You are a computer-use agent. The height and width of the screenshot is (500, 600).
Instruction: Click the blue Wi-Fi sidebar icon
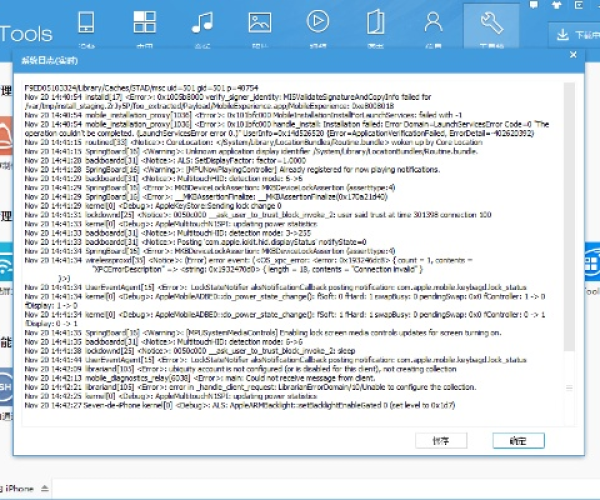pyautogui.click(x=5, y=262)
